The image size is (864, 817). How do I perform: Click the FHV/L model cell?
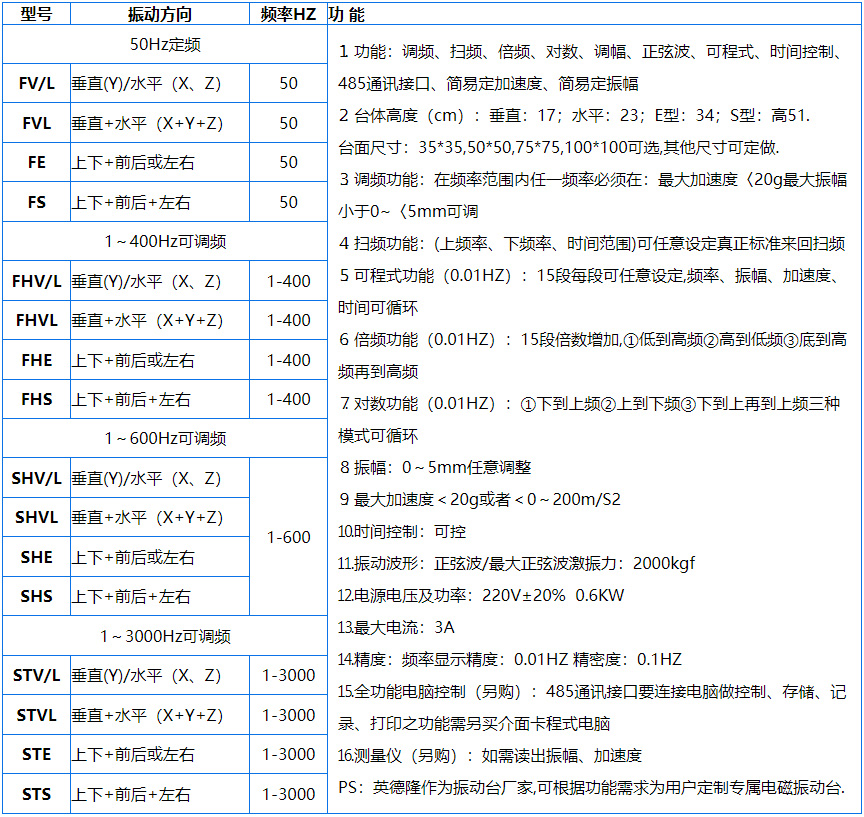click(36, 281)
